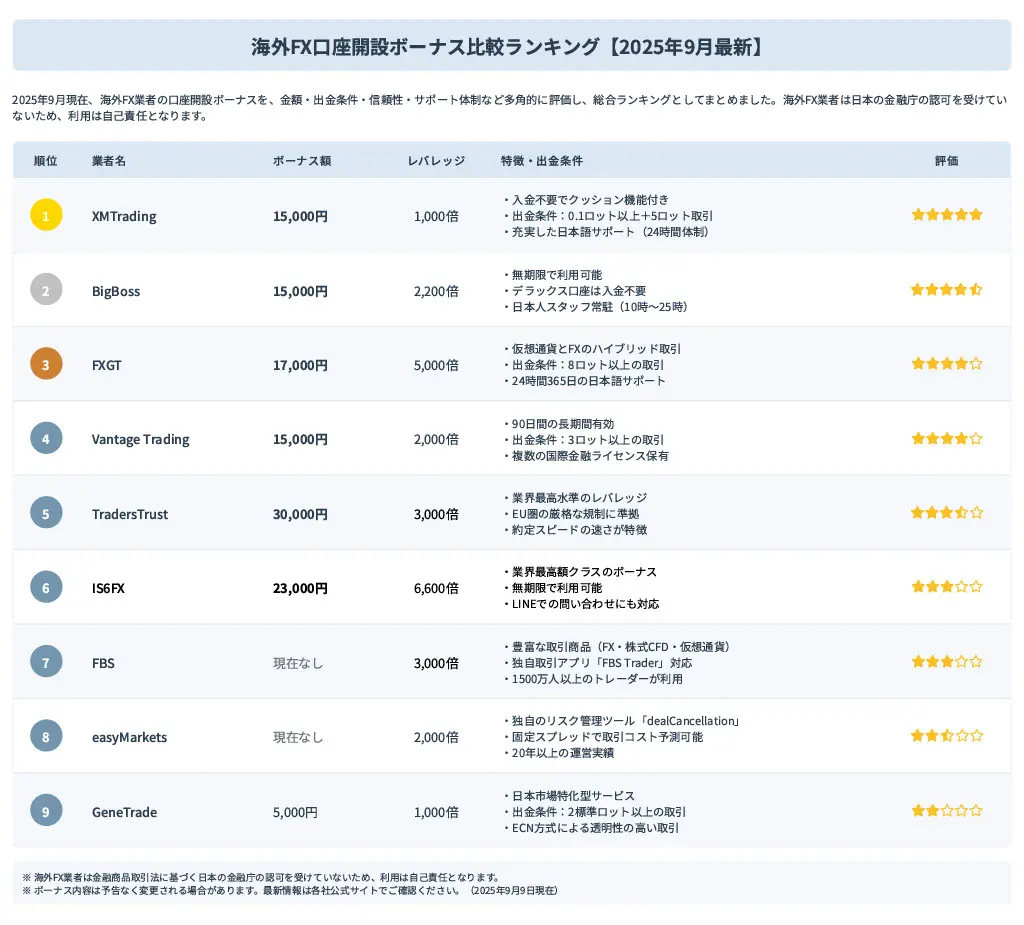Click GeneTrade star rating
Screen dimensions: 1024x925
tap(947, 811)
